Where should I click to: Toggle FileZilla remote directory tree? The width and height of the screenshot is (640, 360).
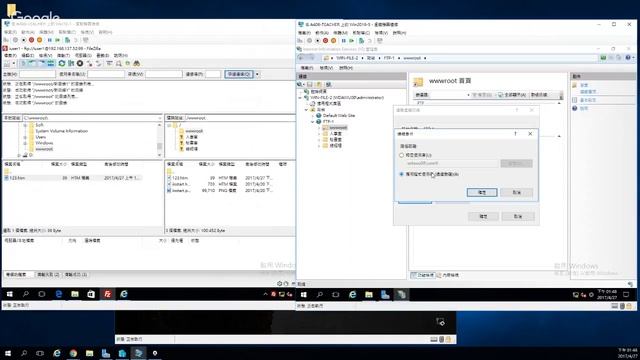pos(41,63)
